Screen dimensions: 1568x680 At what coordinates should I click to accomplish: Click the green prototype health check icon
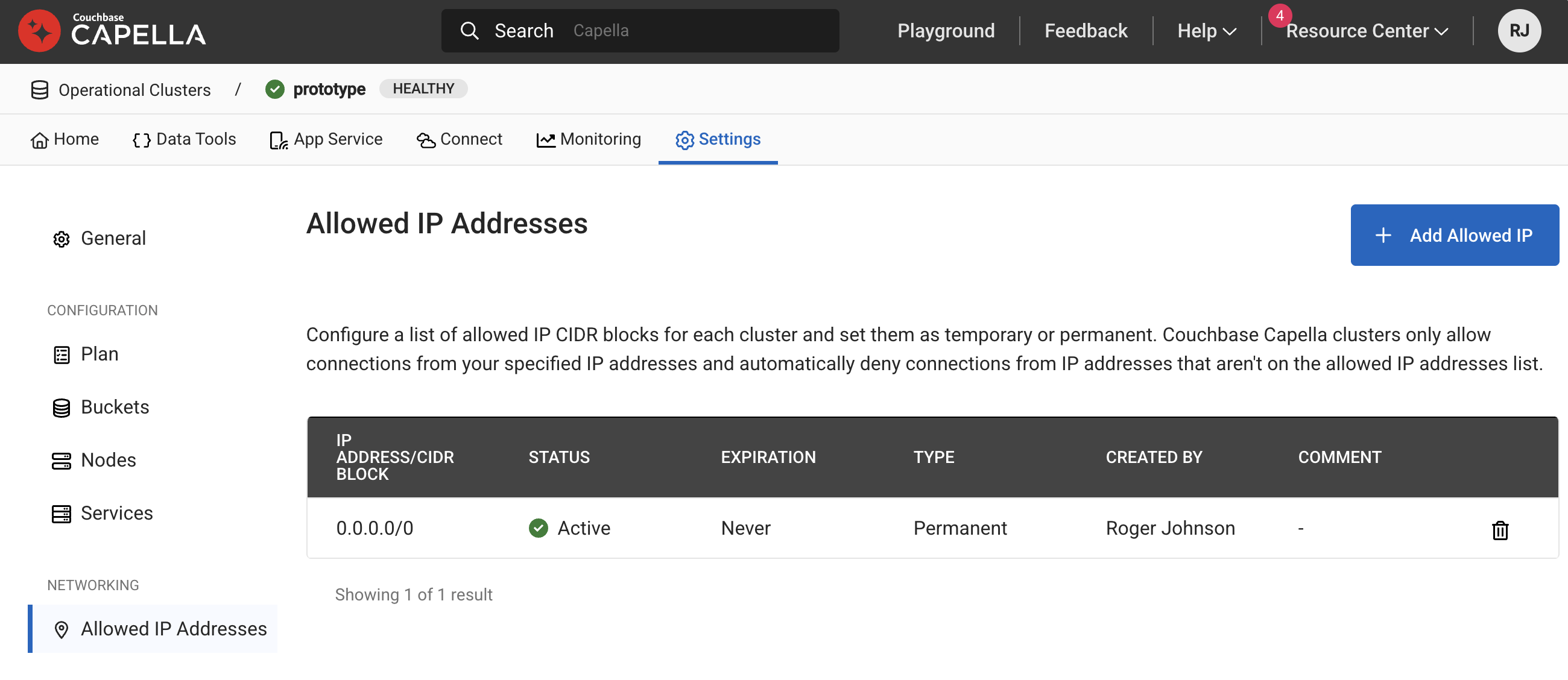(x=274, y=89)
